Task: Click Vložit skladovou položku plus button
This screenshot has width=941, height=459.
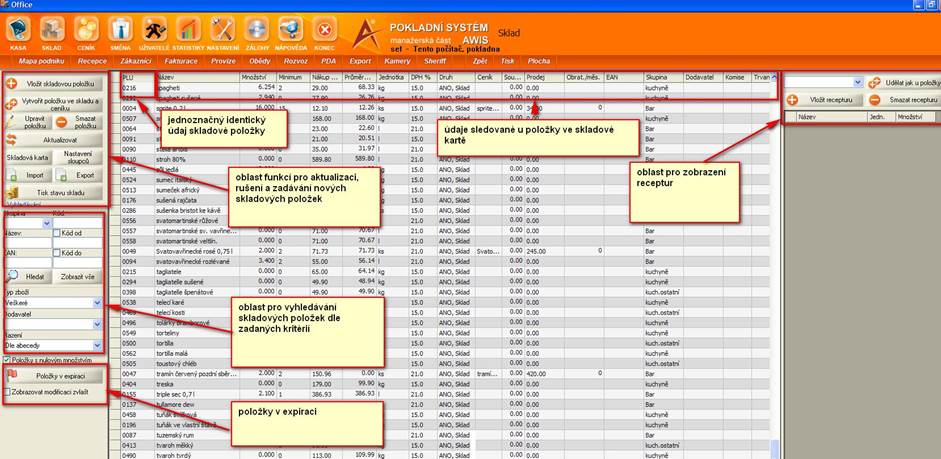Action: point(53,83)
